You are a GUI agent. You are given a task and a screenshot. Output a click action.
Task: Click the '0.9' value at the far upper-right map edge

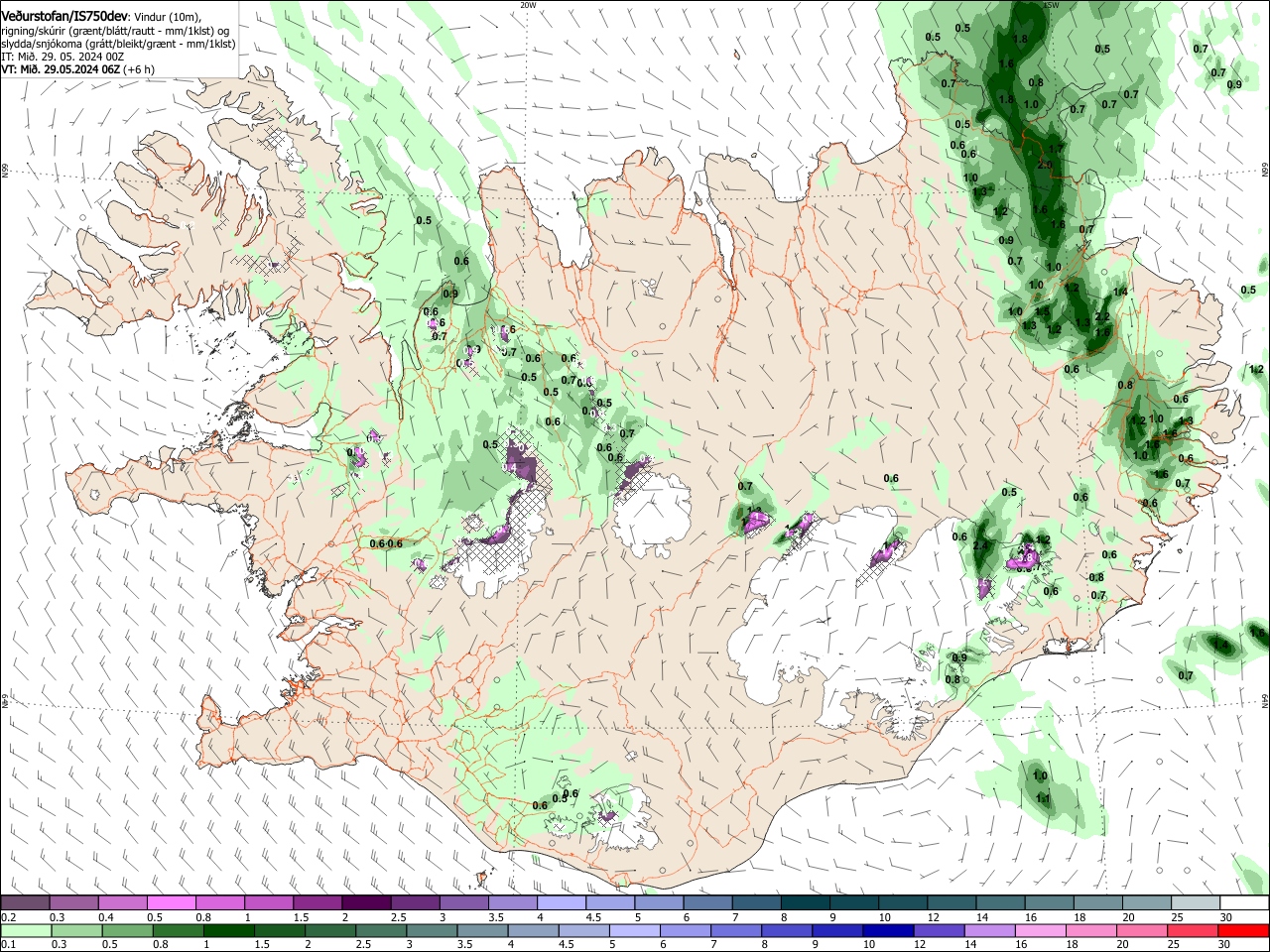[x=1234, y=85]
